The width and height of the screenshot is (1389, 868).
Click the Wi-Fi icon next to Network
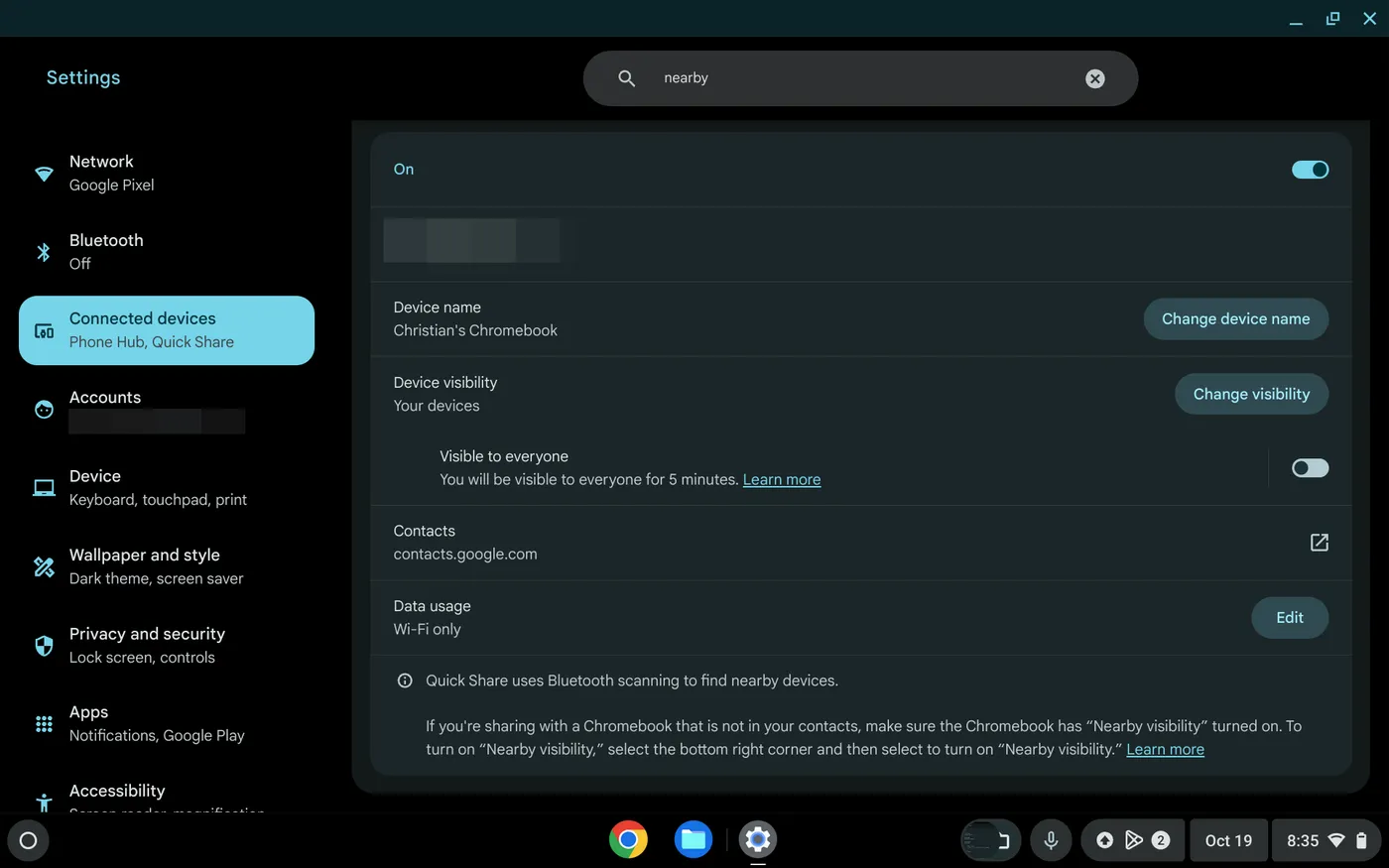click(x=44, y=174)
